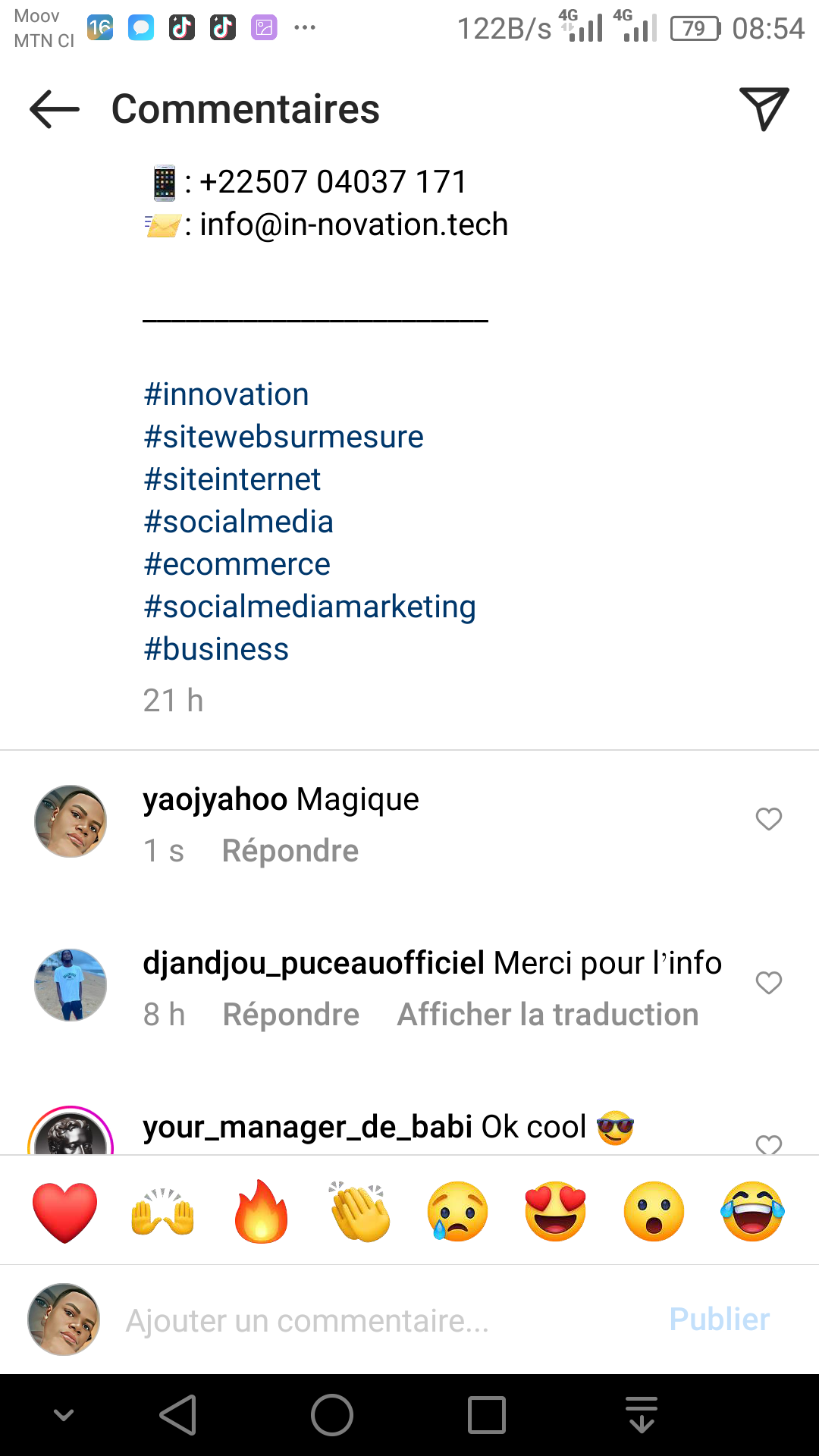Show translation of Merci pour l'info comment
The height and width of the screenshot is (1456, 819).
coord(548,1015)
